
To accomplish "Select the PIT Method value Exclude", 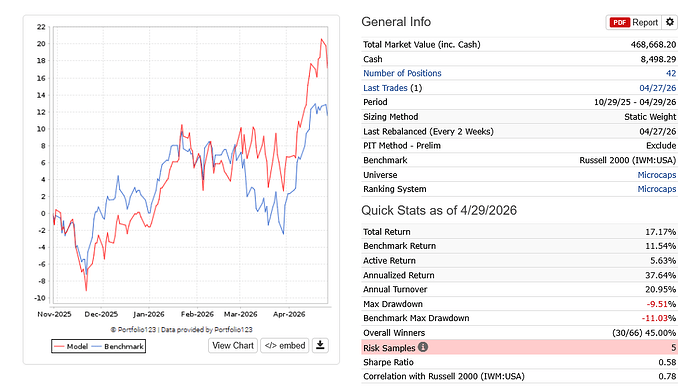I will pos(661,145).
